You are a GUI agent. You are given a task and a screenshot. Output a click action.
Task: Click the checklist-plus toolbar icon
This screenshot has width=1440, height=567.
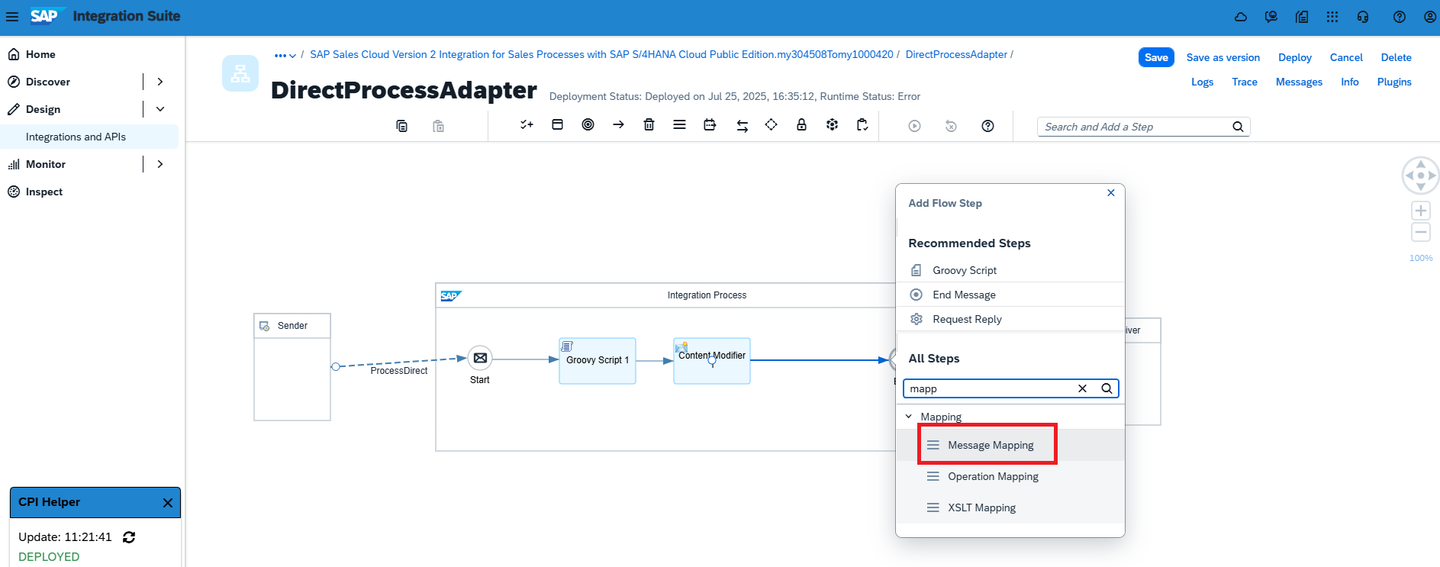coord(527,125)
